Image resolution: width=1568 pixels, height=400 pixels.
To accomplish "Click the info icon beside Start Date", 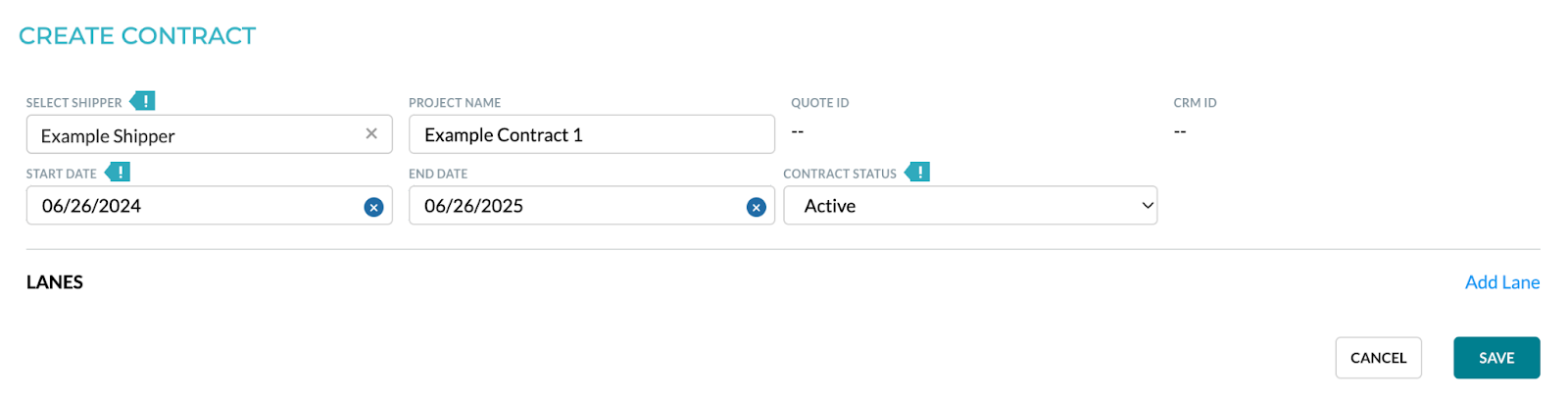I will pyautogui.click(x=119, y=173).
